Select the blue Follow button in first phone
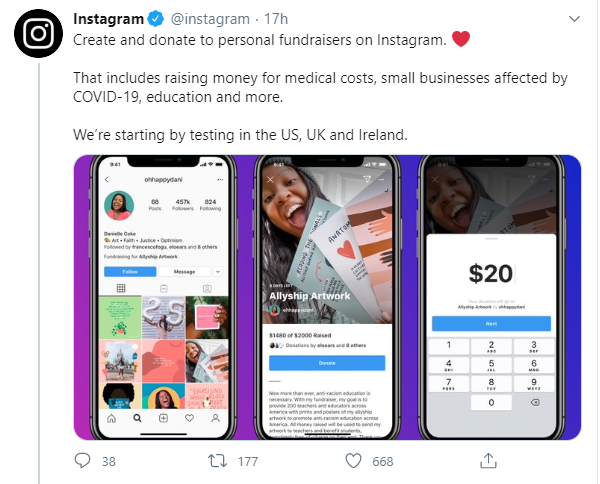 click(130, 272)
